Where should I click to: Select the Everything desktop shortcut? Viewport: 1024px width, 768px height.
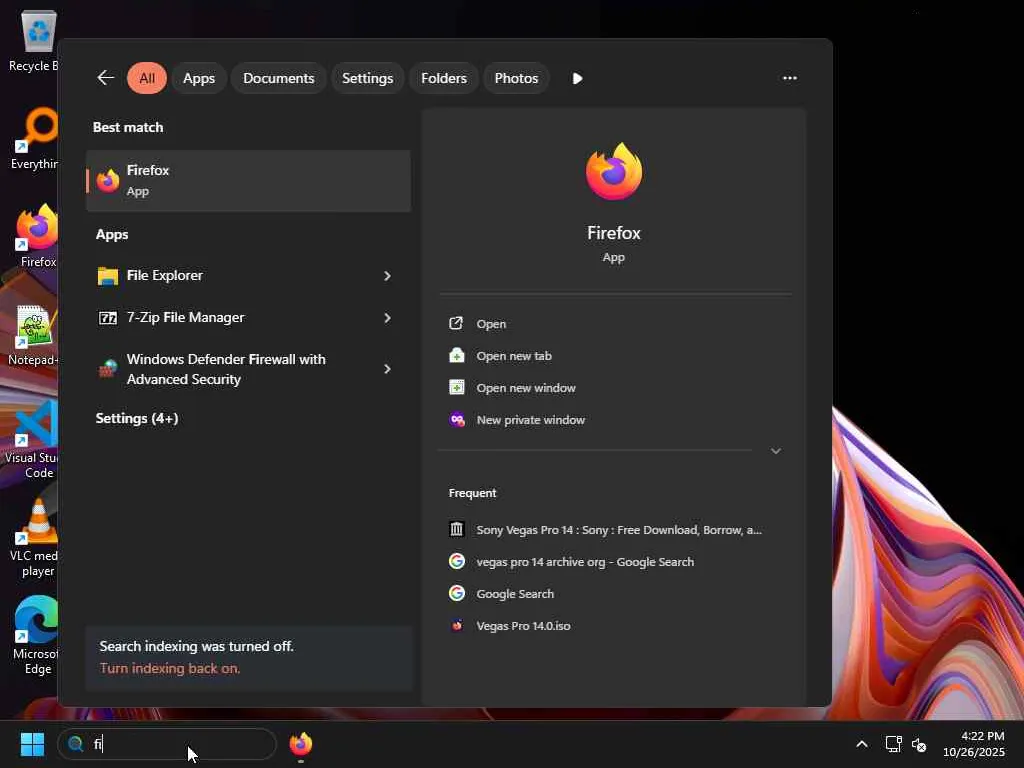coord(34,138)
